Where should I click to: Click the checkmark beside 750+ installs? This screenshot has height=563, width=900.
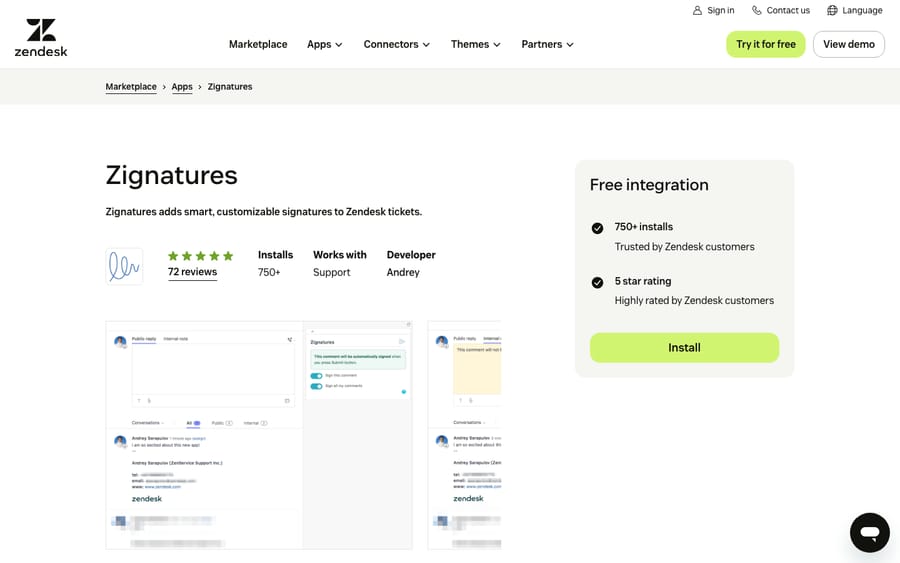597,228
